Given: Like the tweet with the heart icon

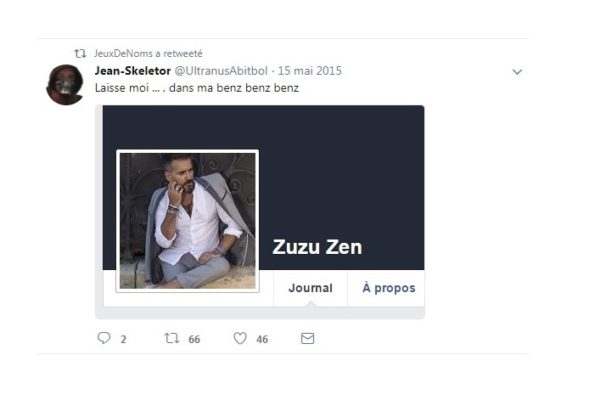Looking at the screenshot, I should point(240,338).
